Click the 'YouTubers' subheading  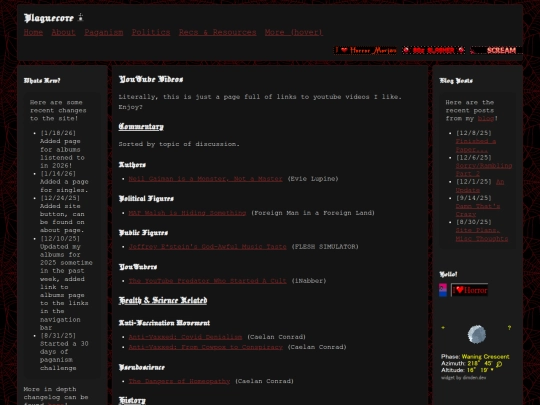point(138,267)
